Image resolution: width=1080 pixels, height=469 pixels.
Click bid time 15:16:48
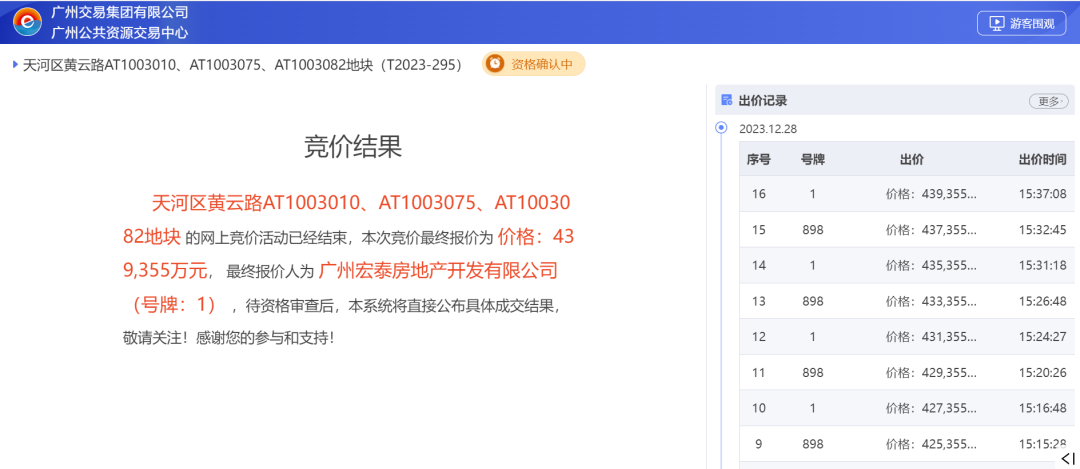[1042, 408]
